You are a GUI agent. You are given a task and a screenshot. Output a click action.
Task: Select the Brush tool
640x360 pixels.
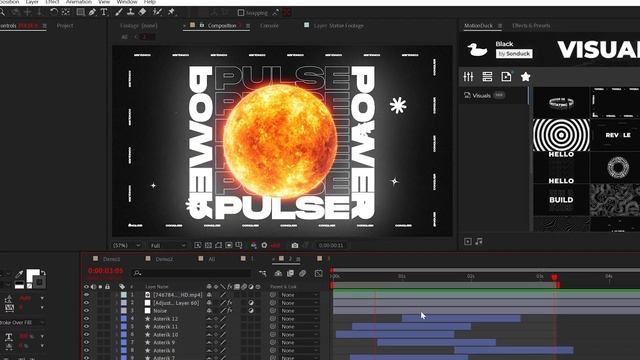(x=119, y=12)
